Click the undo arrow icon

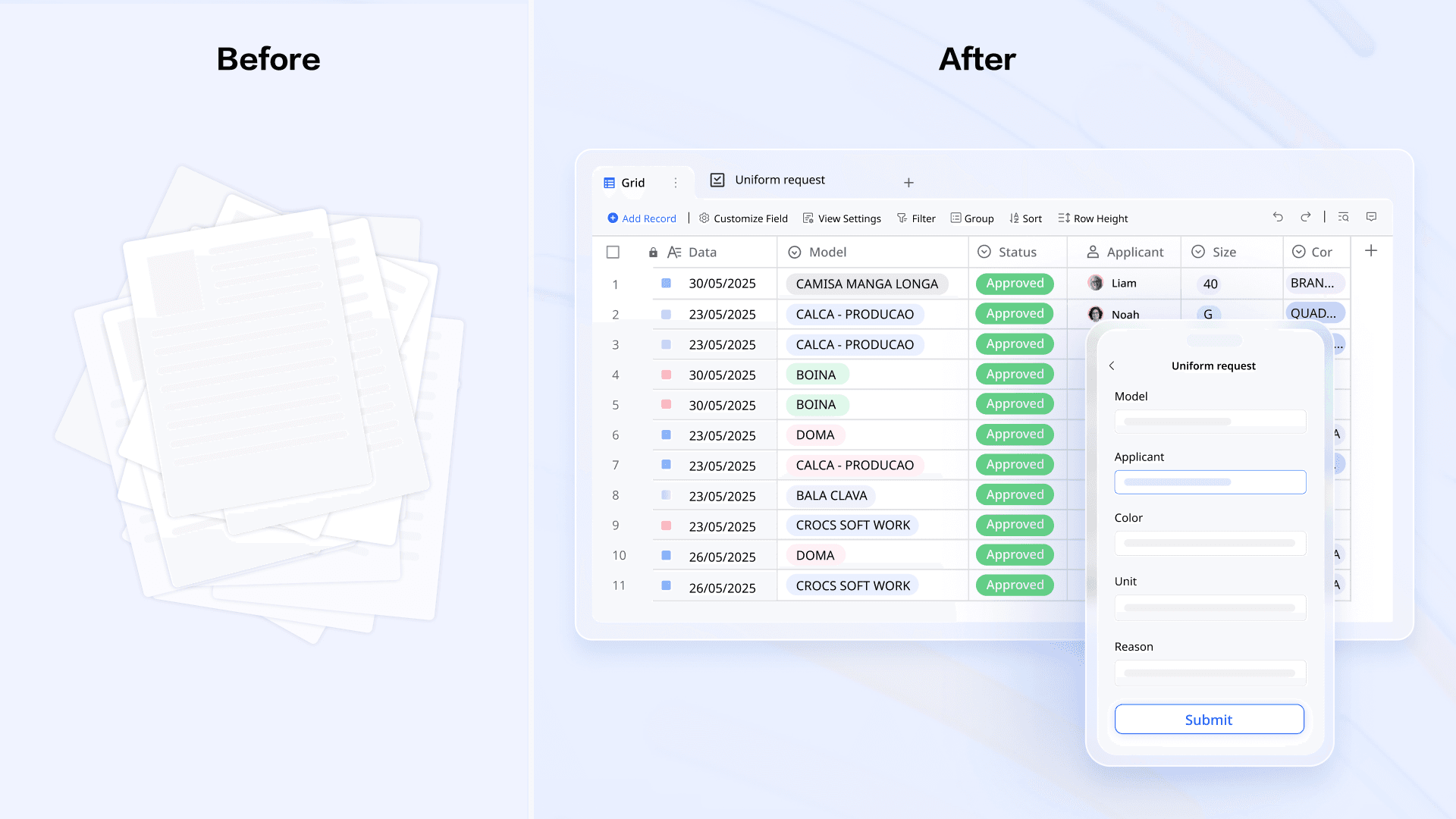click(1278, 217)
